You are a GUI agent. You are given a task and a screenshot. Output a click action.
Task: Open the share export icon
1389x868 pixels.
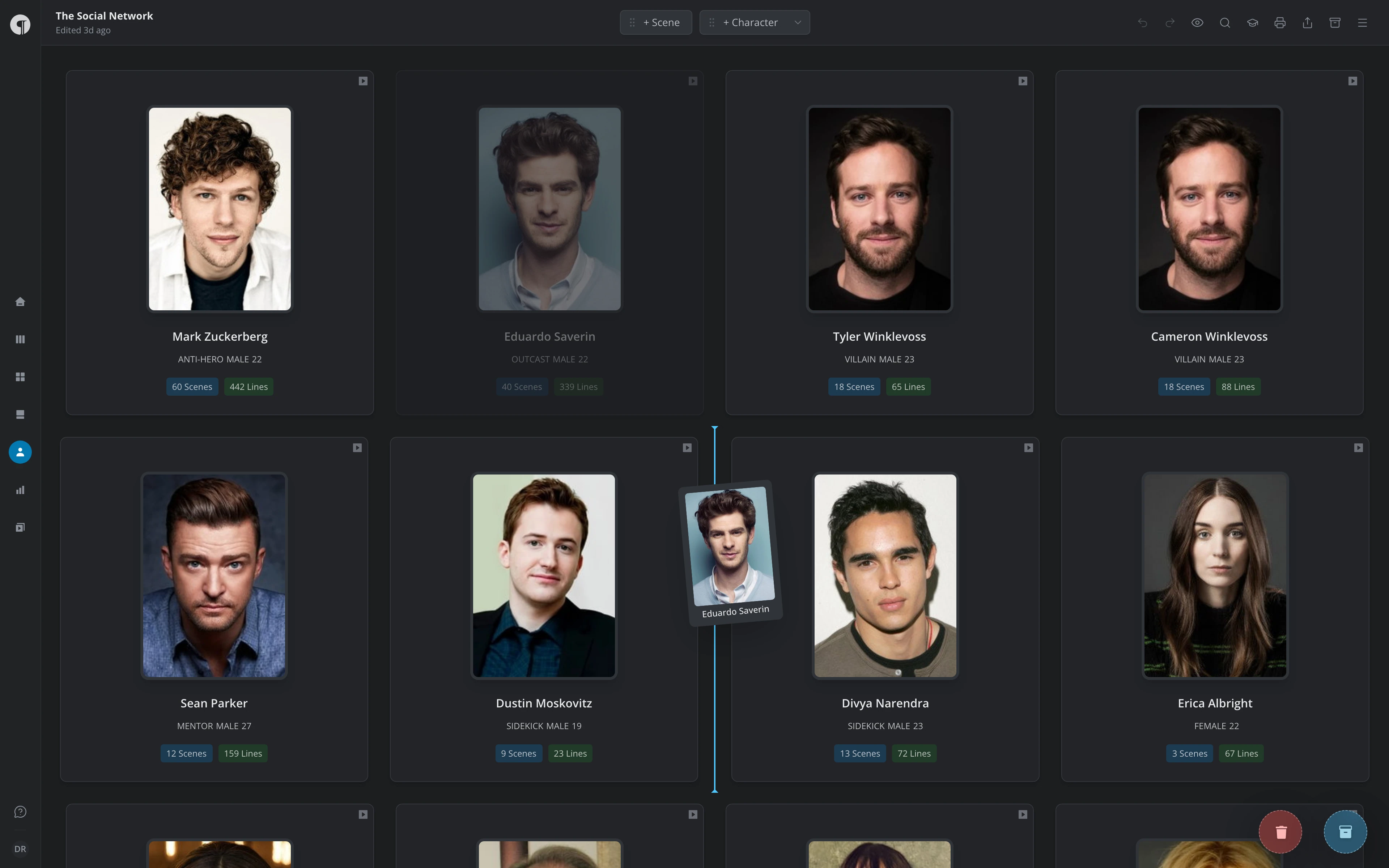click(x=1308, y=22)
